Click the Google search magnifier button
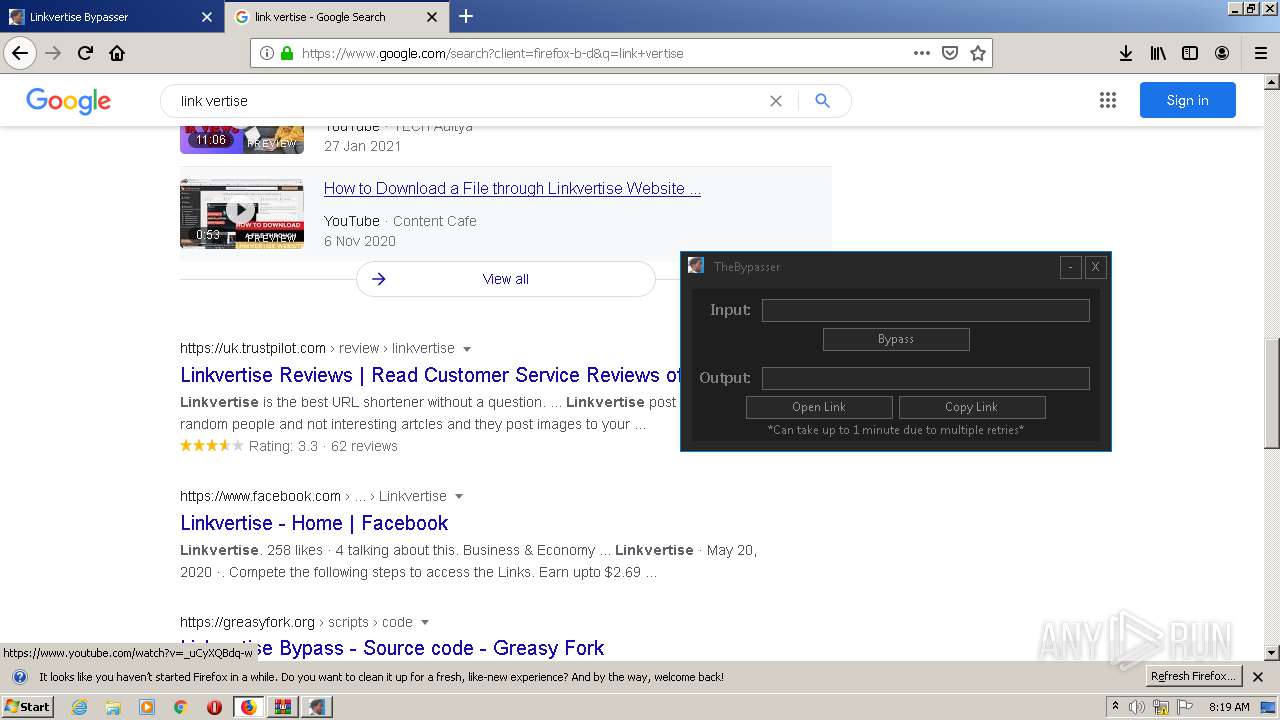The width and height of the screenshot is (1280, 720). point(822,101)
